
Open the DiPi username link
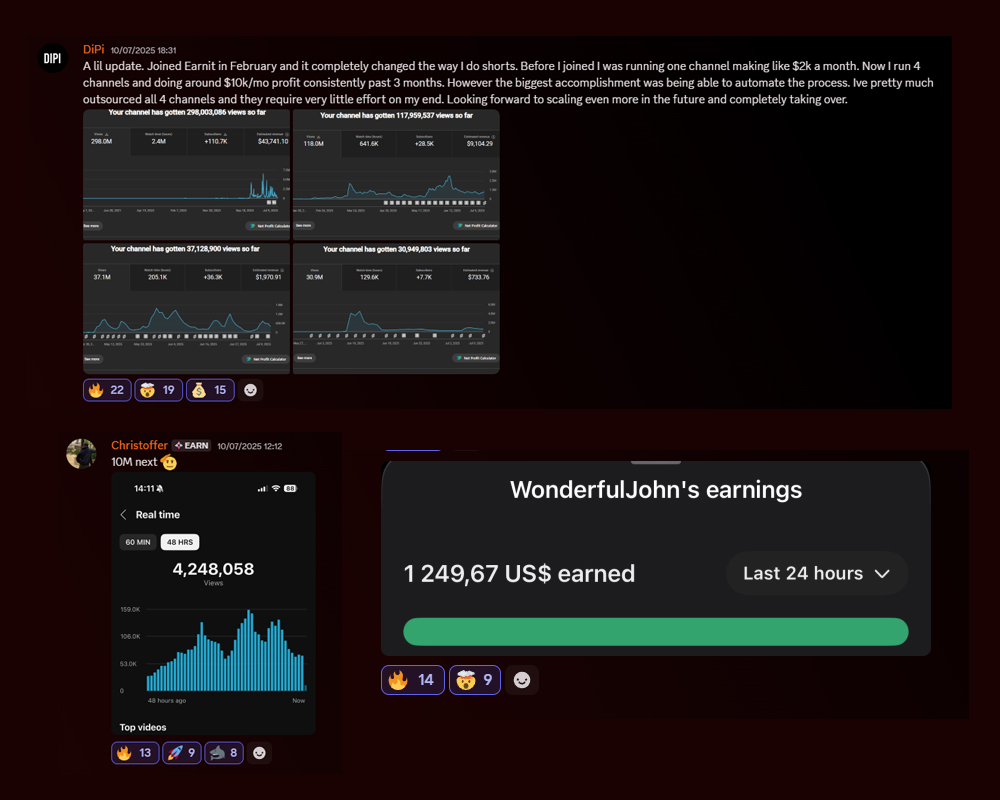pos(93,49)
